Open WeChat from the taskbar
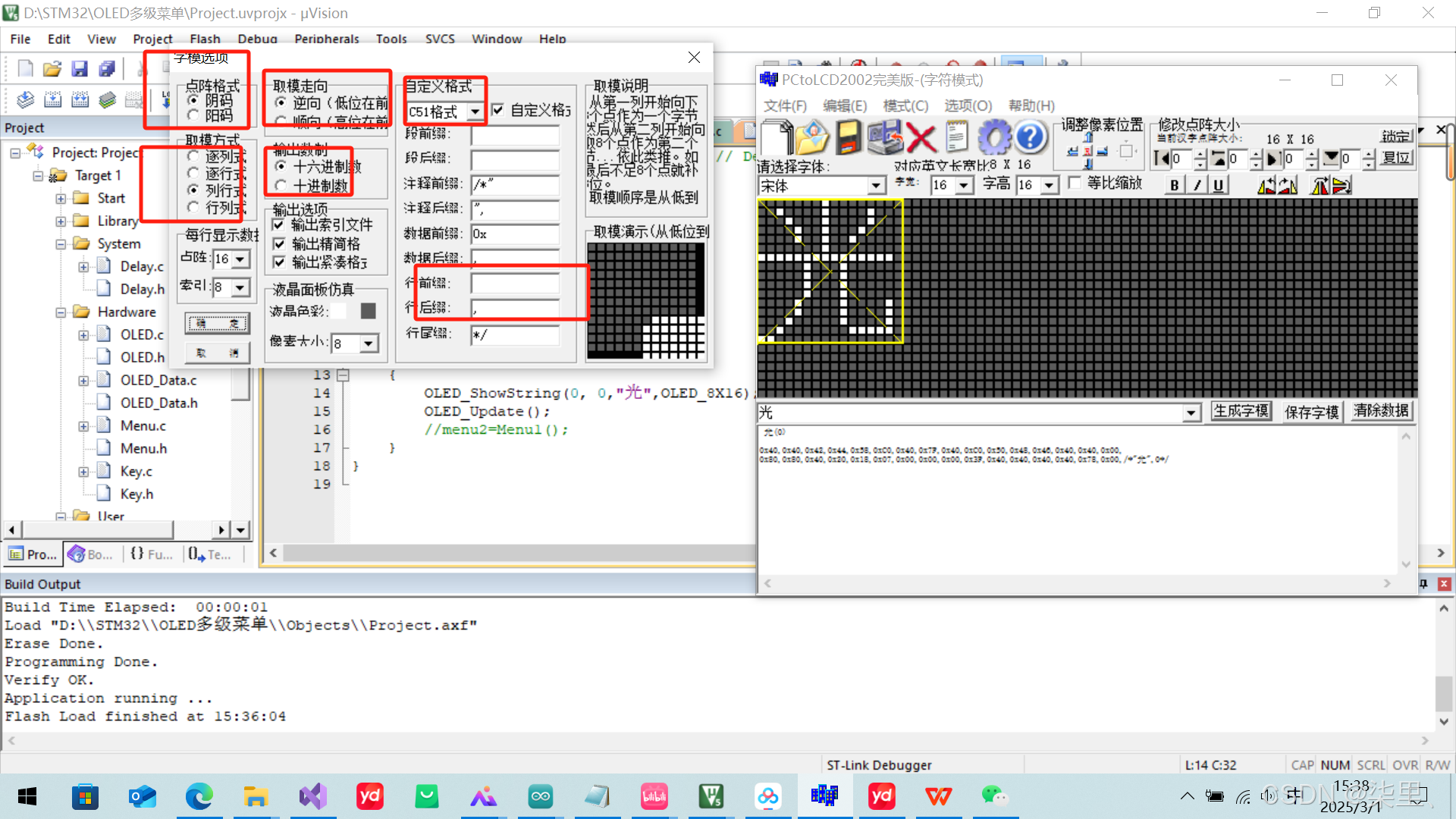 [x=994, y=795]
